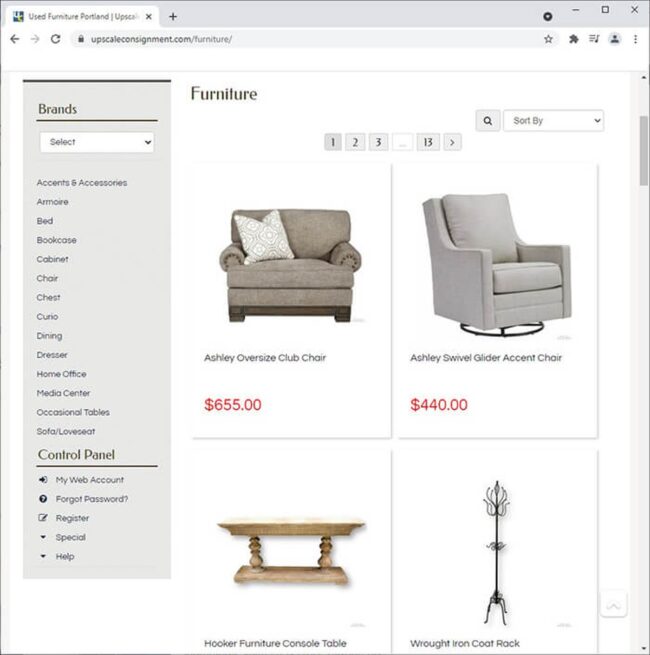Screen dimensions: 650x655
Task: Click the page vertical scrollbar thumb
Action: pyautogui.click(x=644, y=150)
